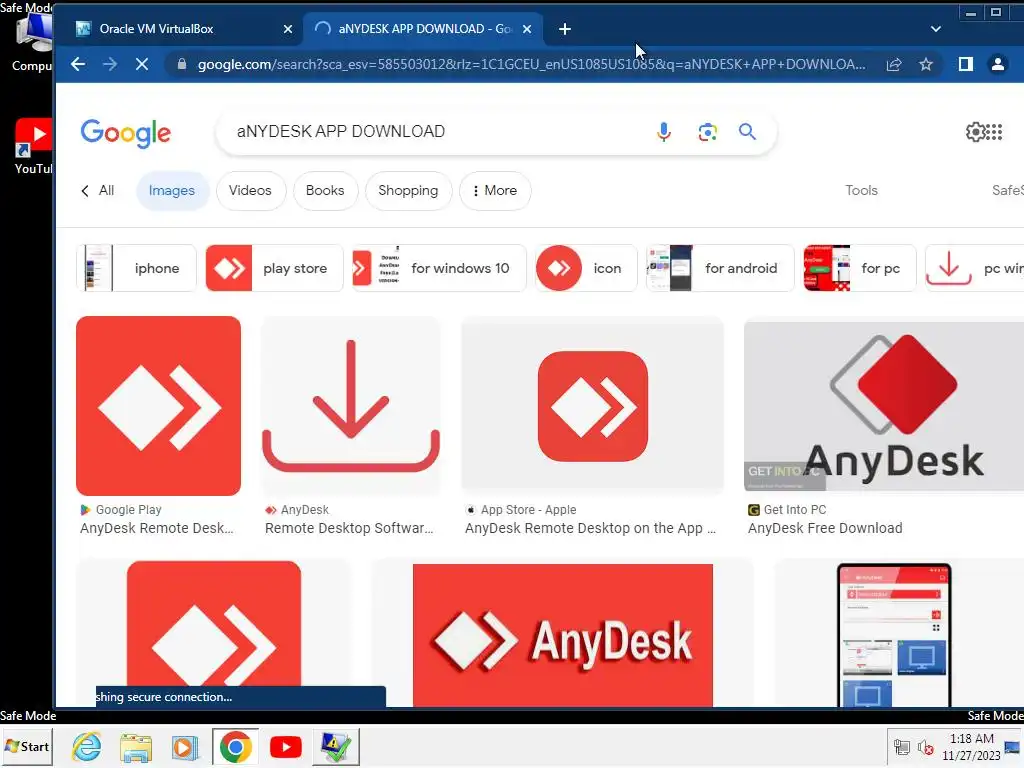Open AnyDesk Remote Desk... Google Play link
Viewport: 1024px width, 768px height.
pos(157,528)
